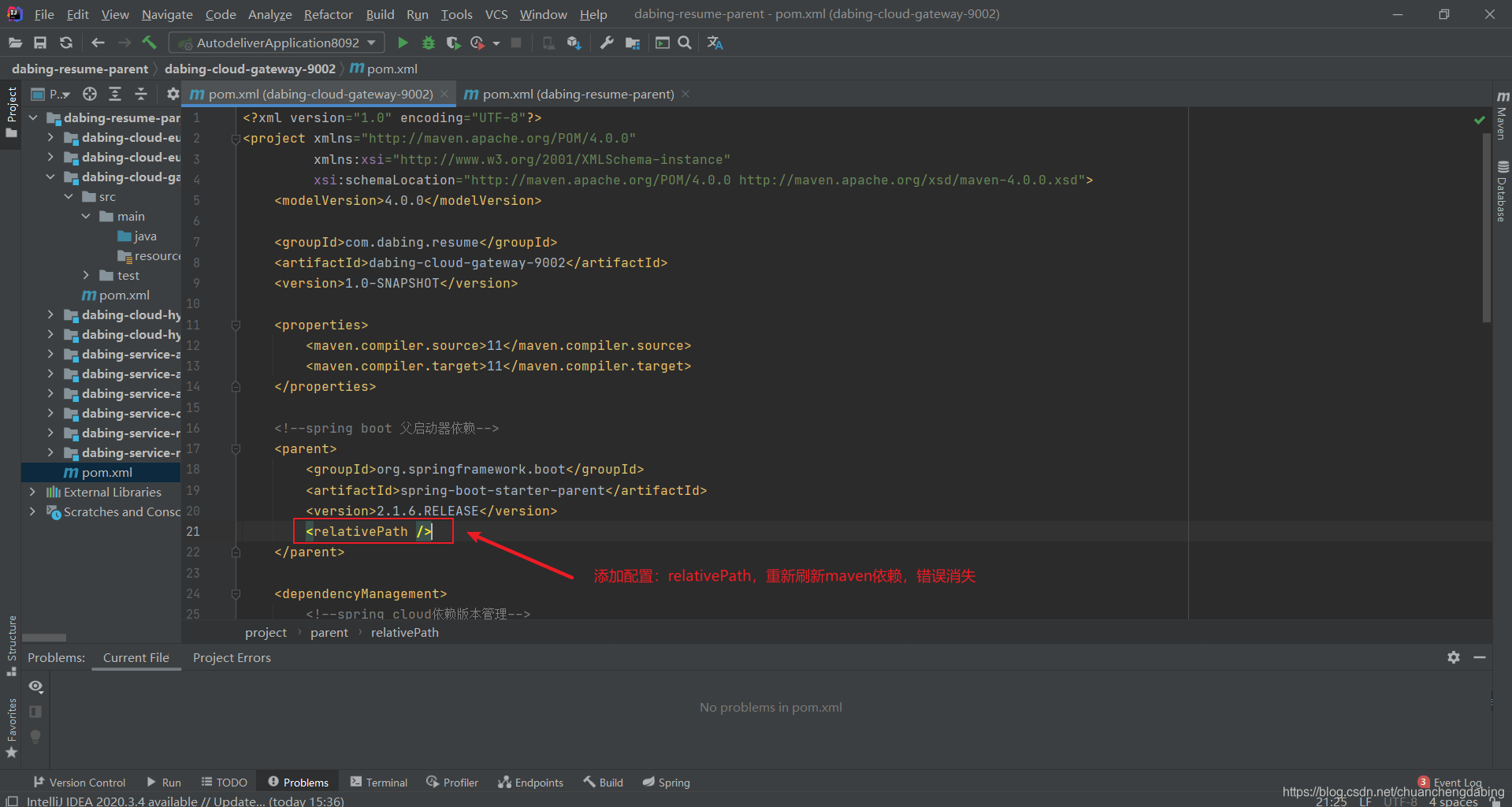Collapse the dabing-cloud-ga module folder

pos(50,177)
